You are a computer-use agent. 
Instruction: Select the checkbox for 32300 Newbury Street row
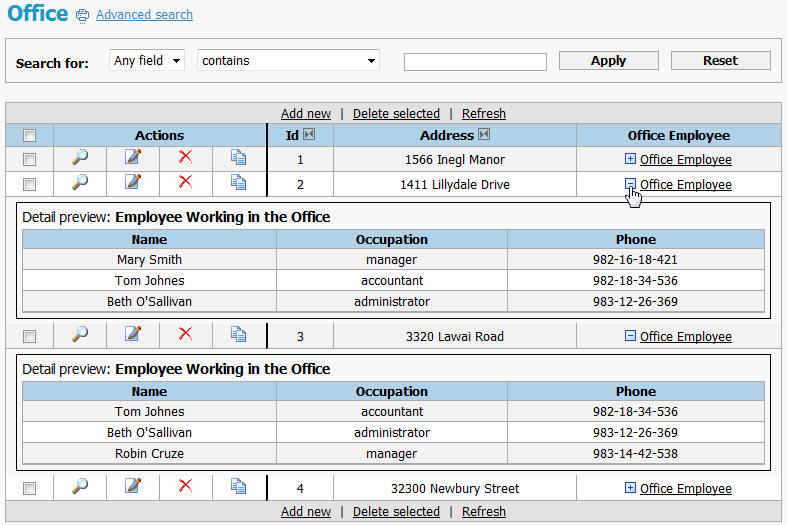tap(30, 489)
